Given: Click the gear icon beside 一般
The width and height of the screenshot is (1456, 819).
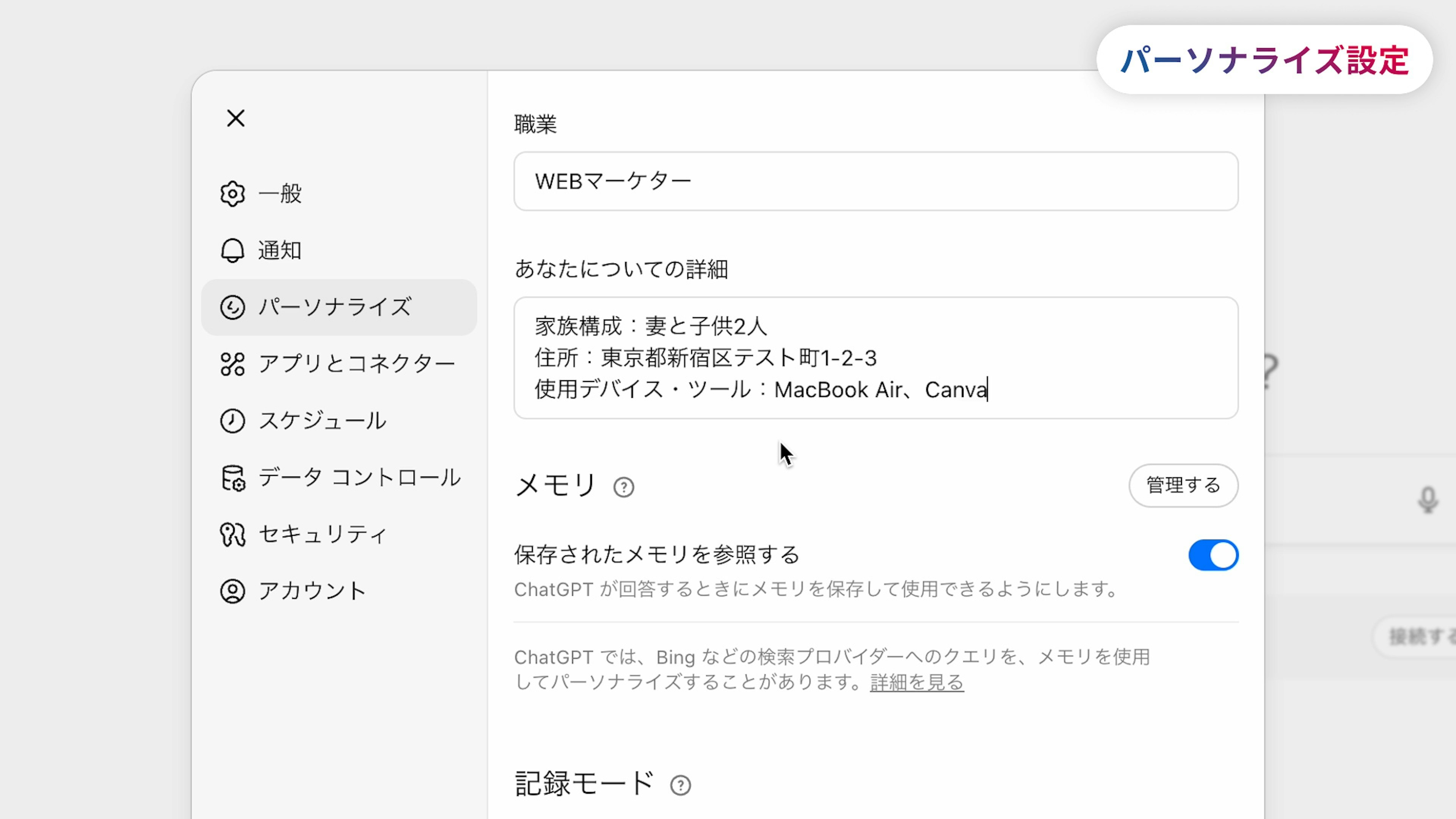Looking at the screenshot, I should click(232, 194).
